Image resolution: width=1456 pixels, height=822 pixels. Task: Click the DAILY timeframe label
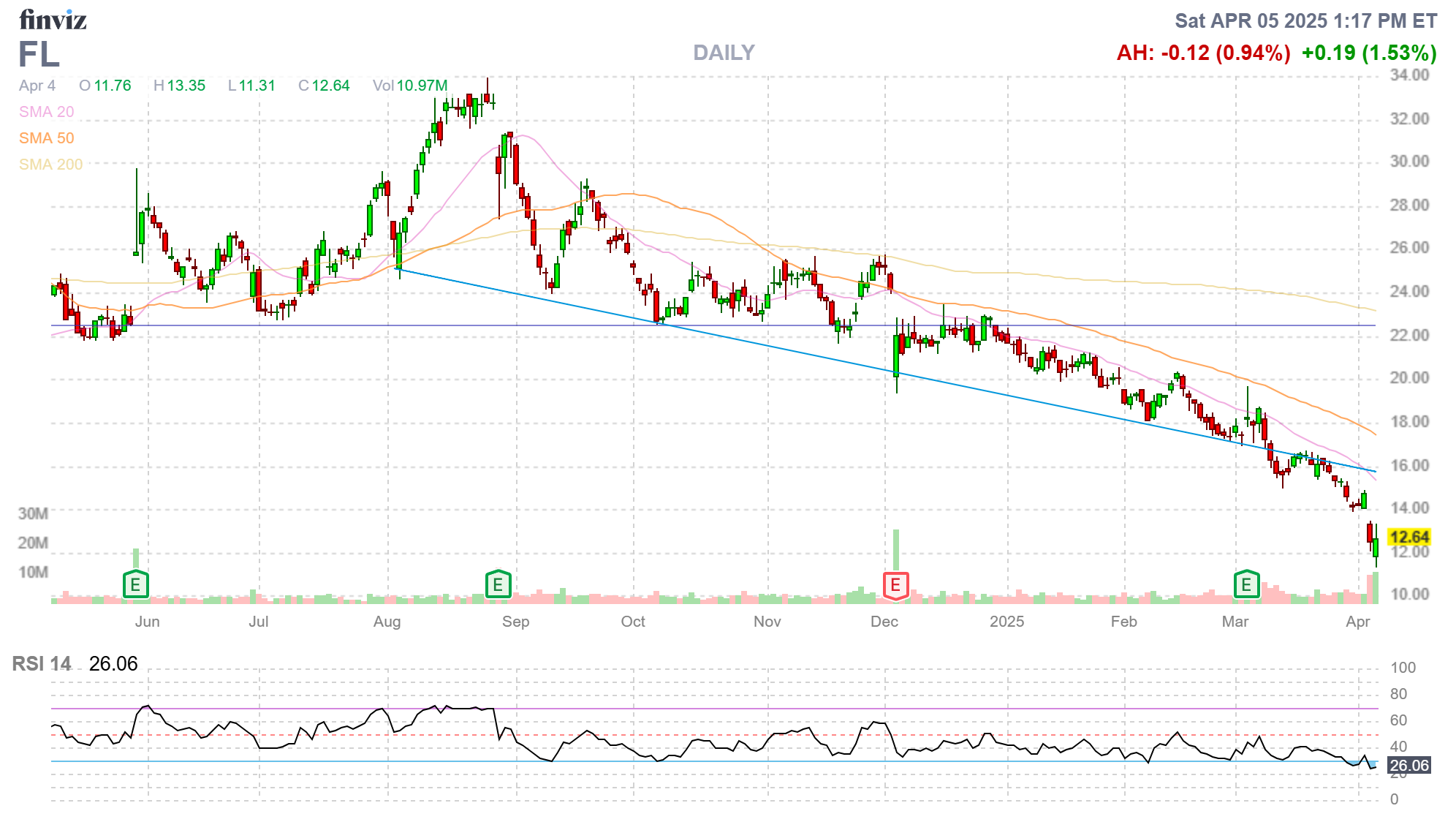pyautogui.click(x=723, y=53)
